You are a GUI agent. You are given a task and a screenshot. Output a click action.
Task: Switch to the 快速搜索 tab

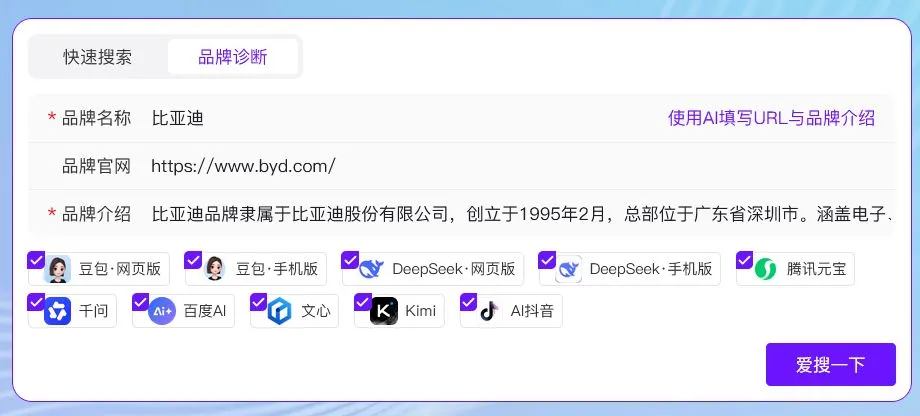click(x=98, y=57)
